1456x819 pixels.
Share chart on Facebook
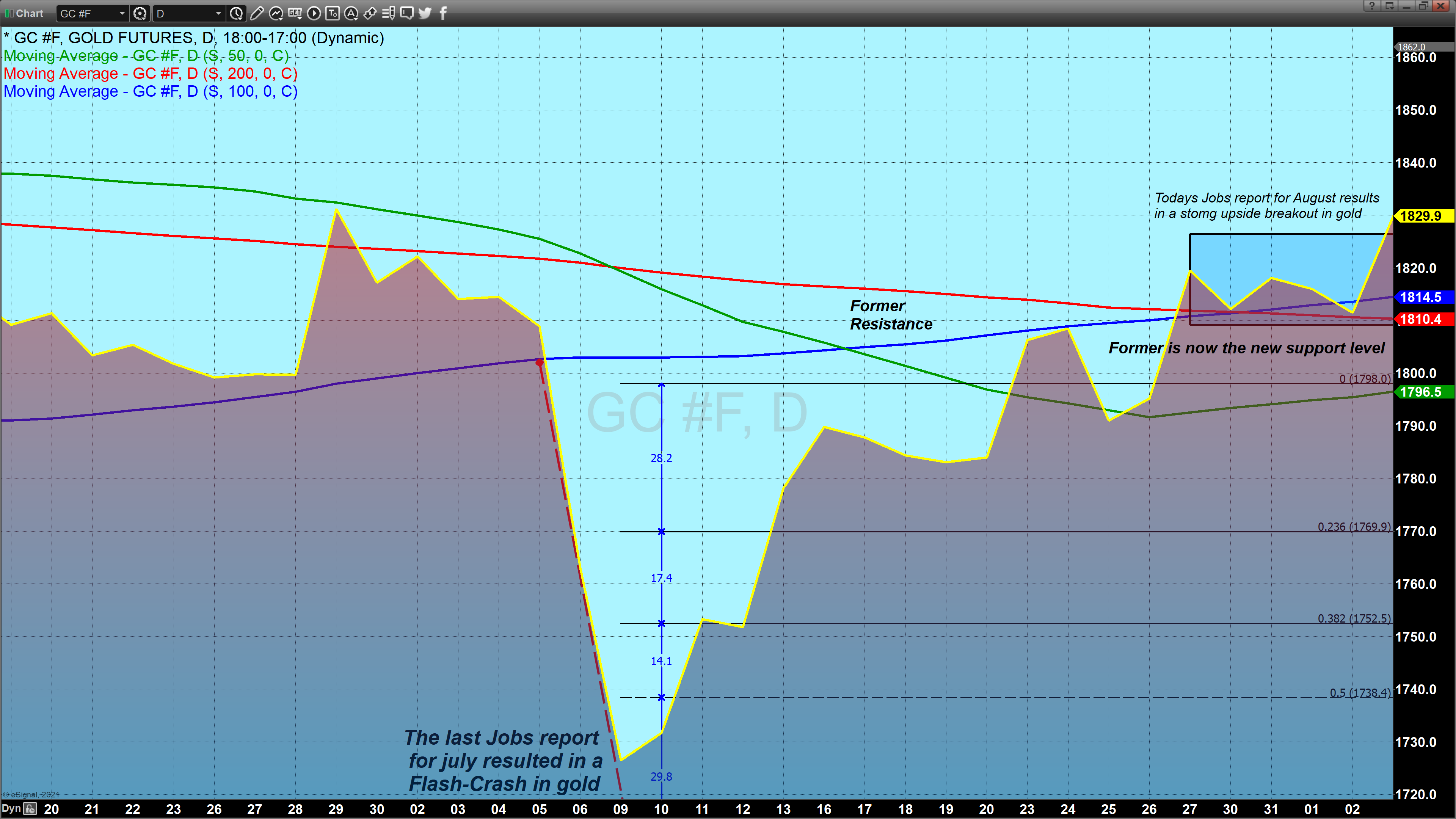click(443, 13)
